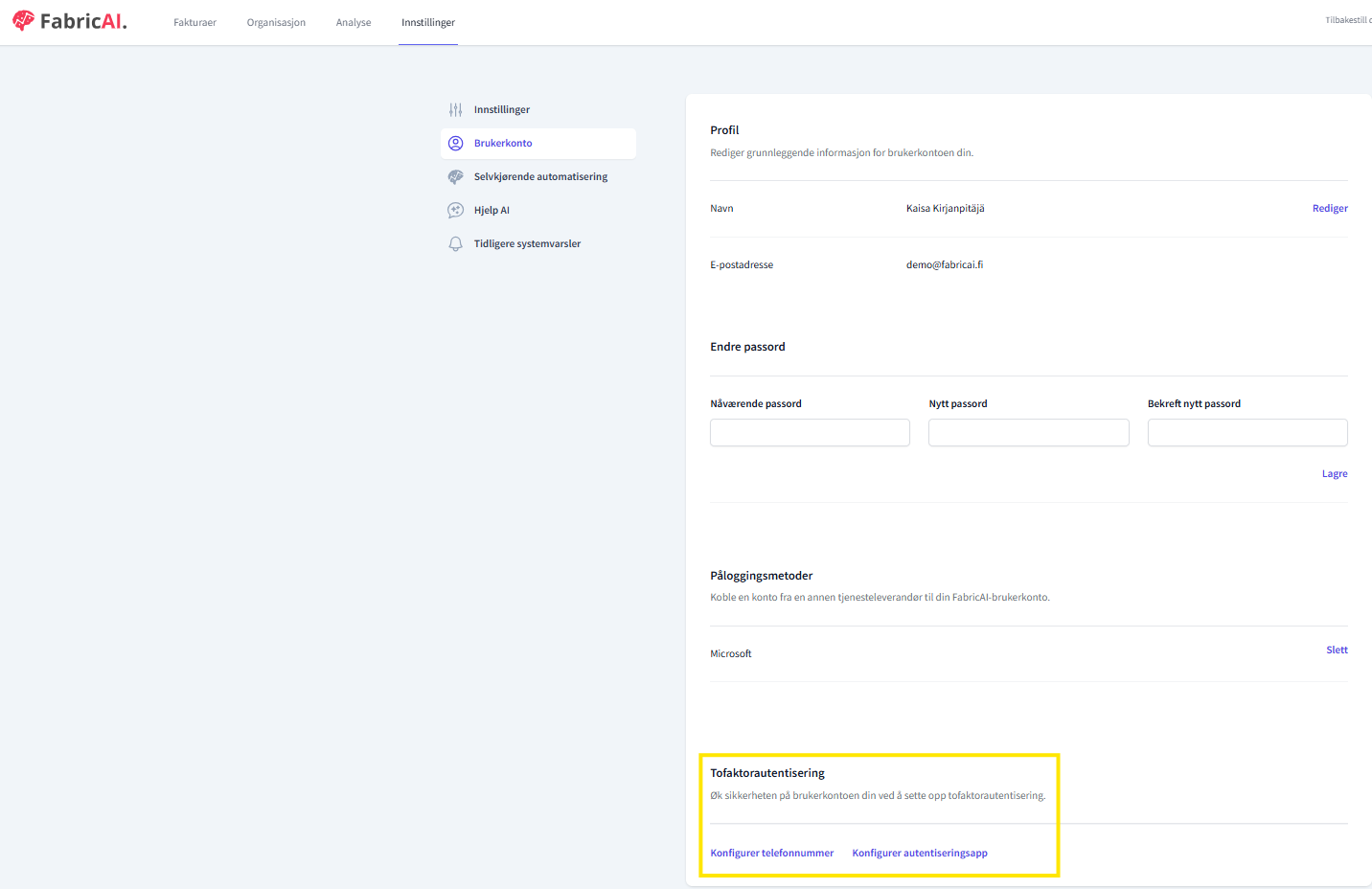Image resolution: width=1372 pixels, height=889 pixels.
Task: Click the Tilbakestill link in the header
Action: tap(1348, 20)
